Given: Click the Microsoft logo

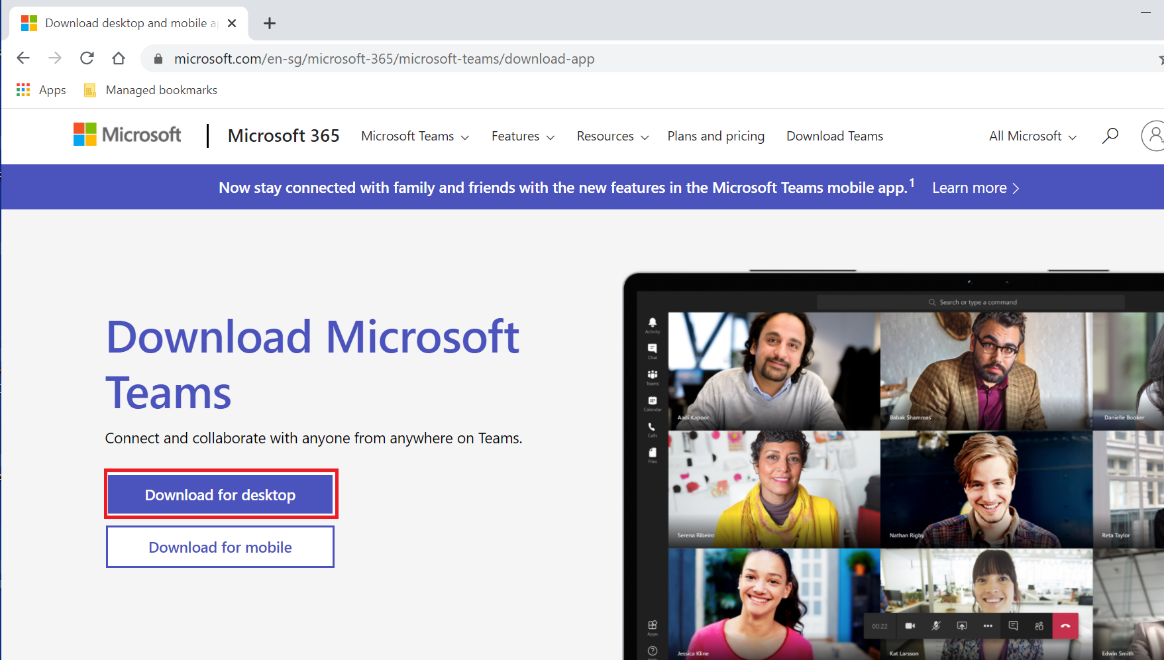Looking at the screenshot, I should pos(127,134).
